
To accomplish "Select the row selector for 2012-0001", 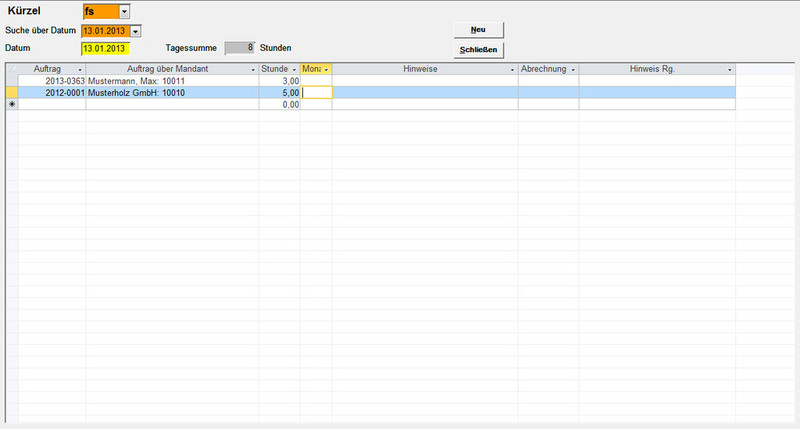I will pyautogui.click(x=12, y=92).
